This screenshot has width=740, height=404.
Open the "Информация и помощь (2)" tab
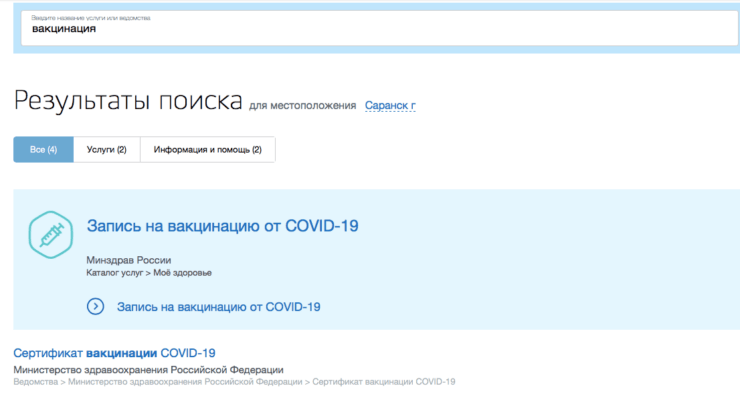(207, 149)
